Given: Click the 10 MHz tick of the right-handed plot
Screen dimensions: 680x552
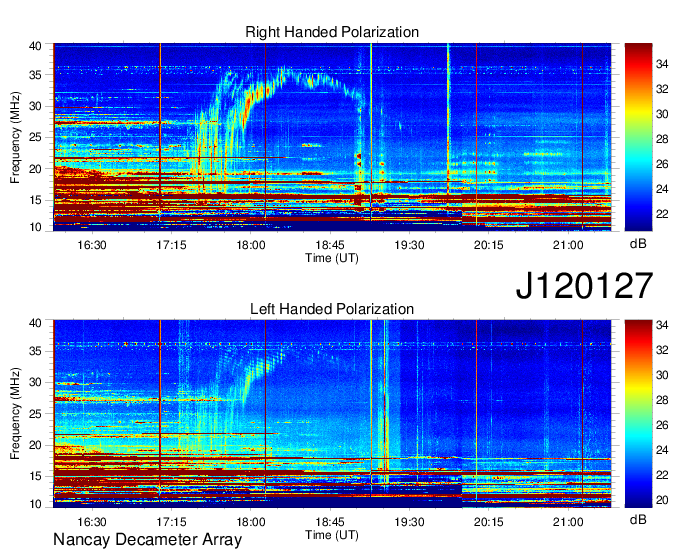Looking at the screenshot, I should (x=36, y=227).
